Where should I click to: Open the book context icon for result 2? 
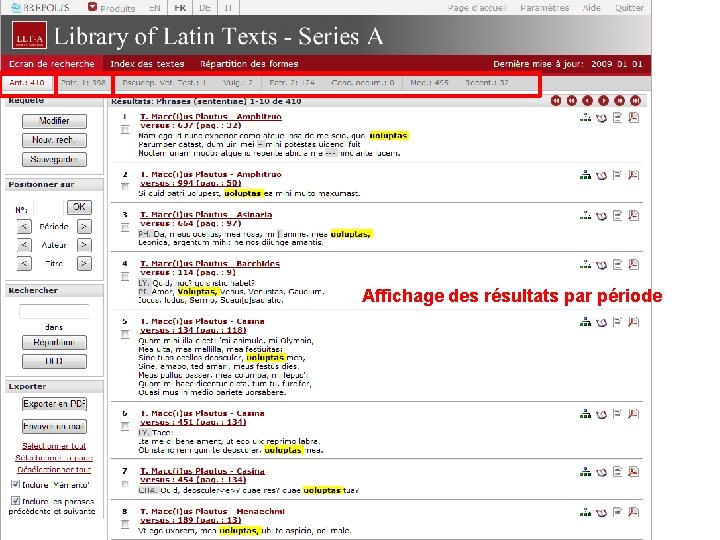coord(602,175)
